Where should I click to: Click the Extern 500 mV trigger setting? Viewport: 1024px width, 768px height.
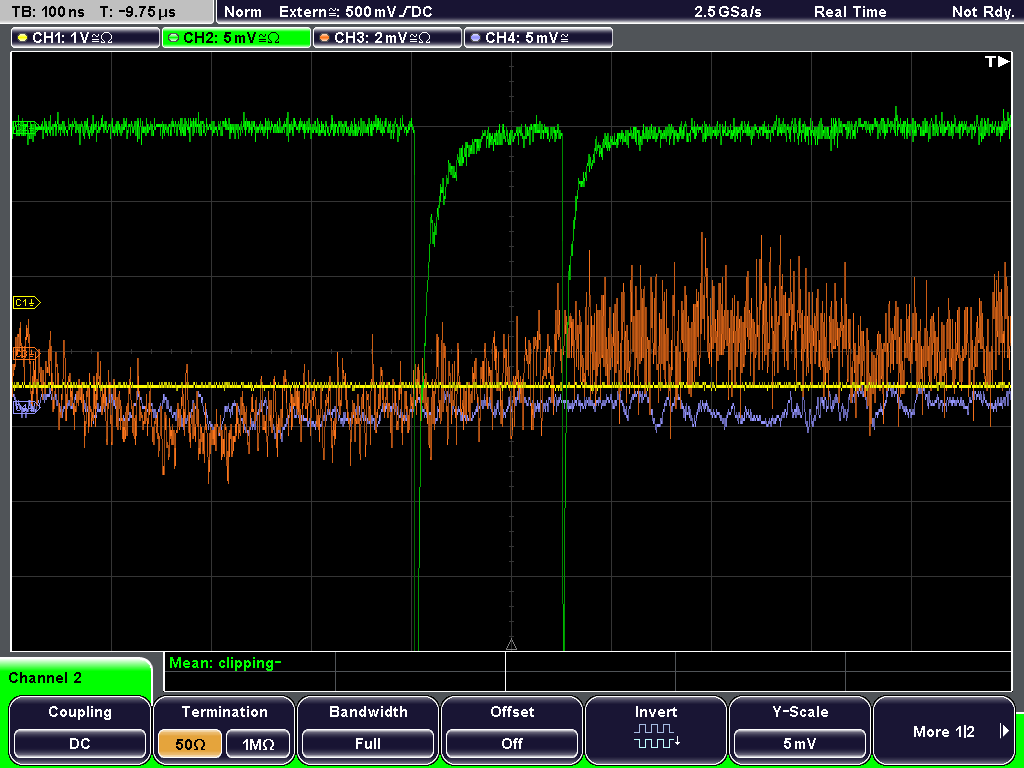[x=355, y=12]
